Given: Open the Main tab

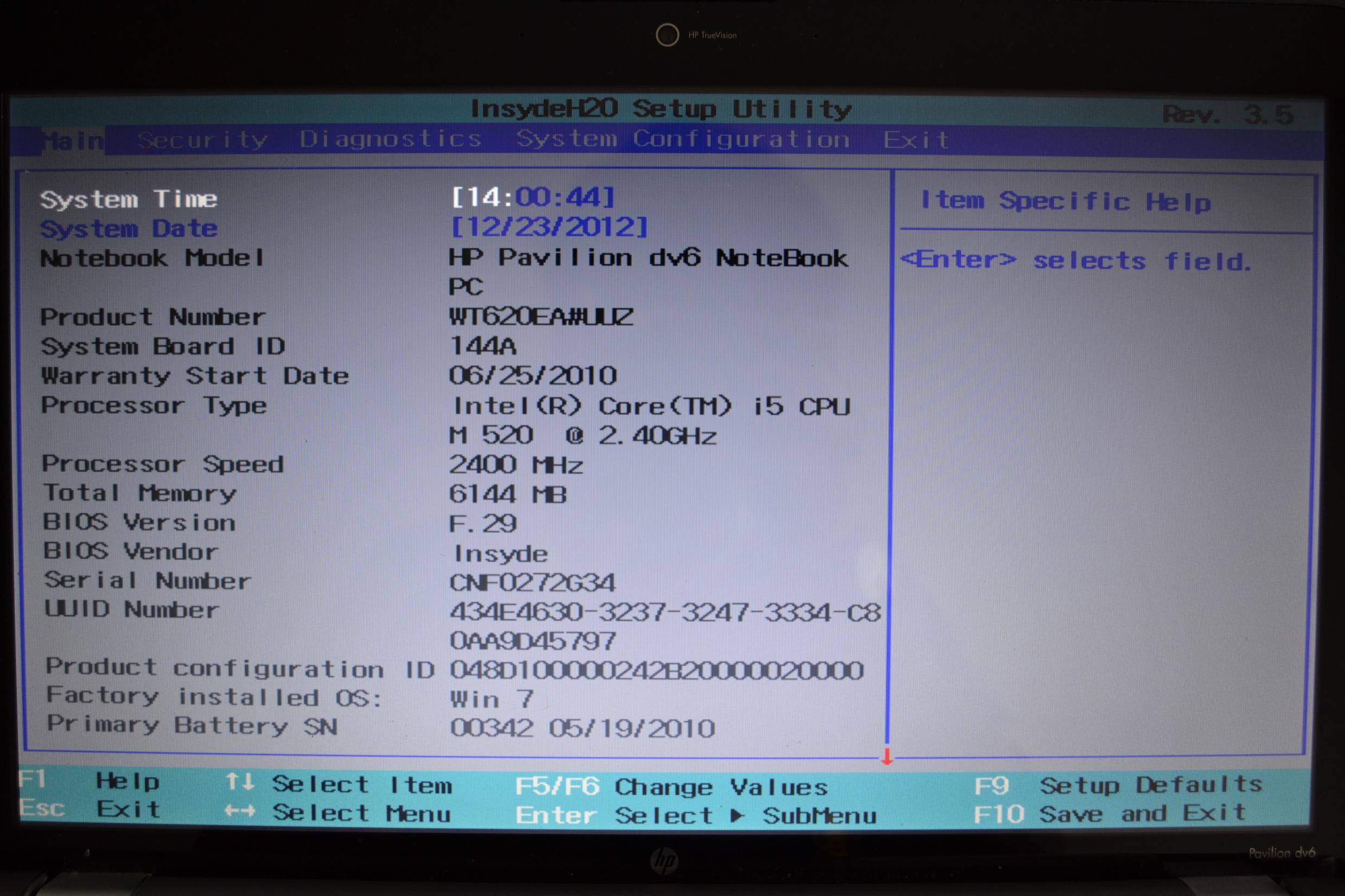Looking at the screenshot, I should click(74, 140).
